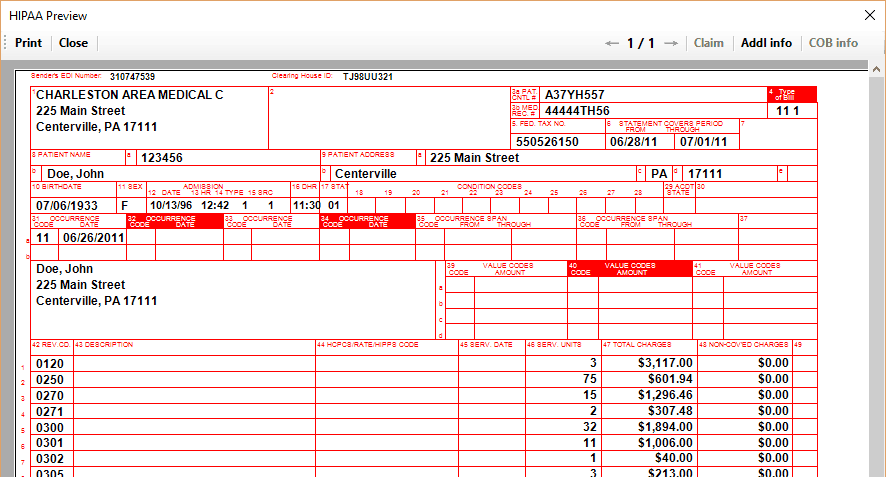Advance to next page with right arrow
This screenshot has height=477, width=886.
pos(671,43)
